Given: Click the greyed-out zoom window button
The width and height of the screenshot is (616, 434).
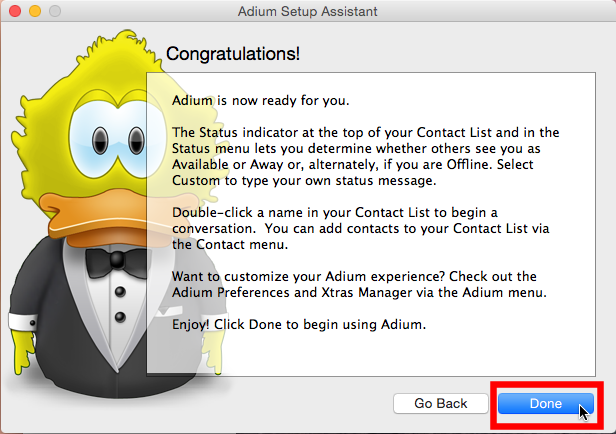Looking at the screenshot, I should [55, 11].
